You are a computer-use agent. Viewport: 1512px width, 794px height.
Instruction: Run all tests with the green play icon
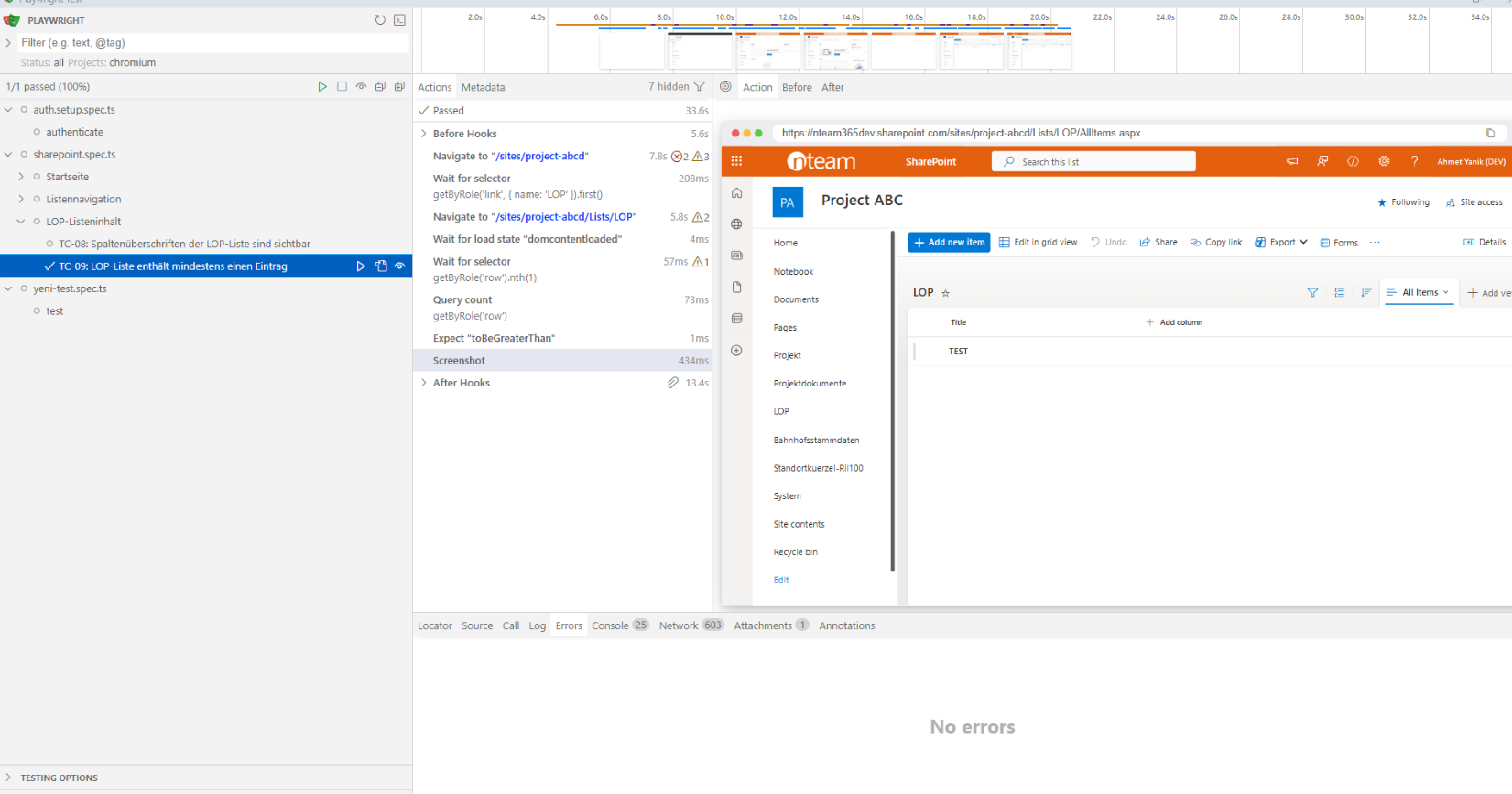(x=322, y=87)
